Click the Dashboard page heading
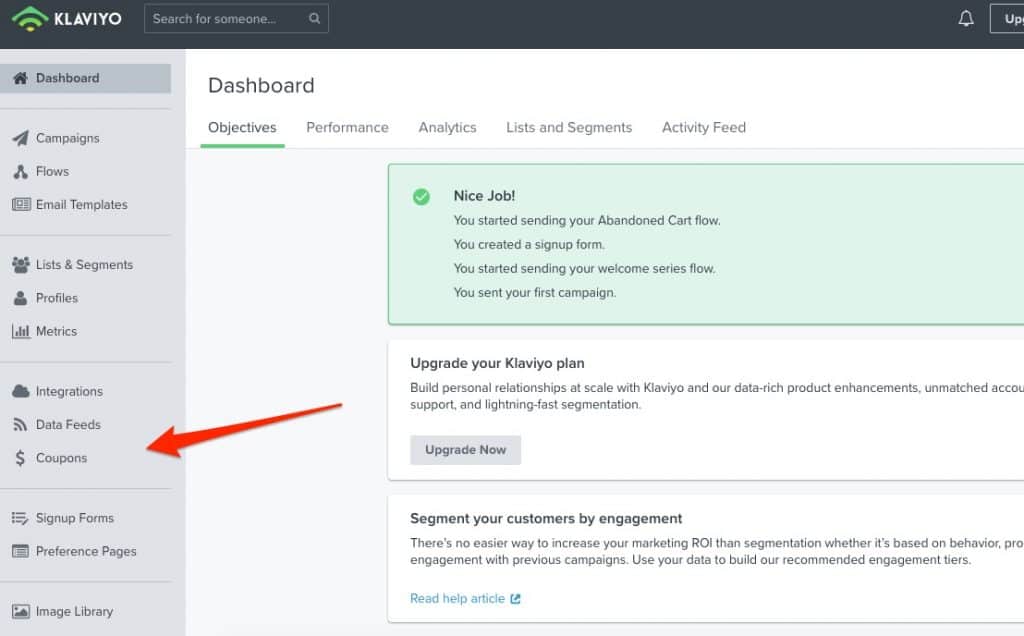The image size is (1024, 636). 261,86
